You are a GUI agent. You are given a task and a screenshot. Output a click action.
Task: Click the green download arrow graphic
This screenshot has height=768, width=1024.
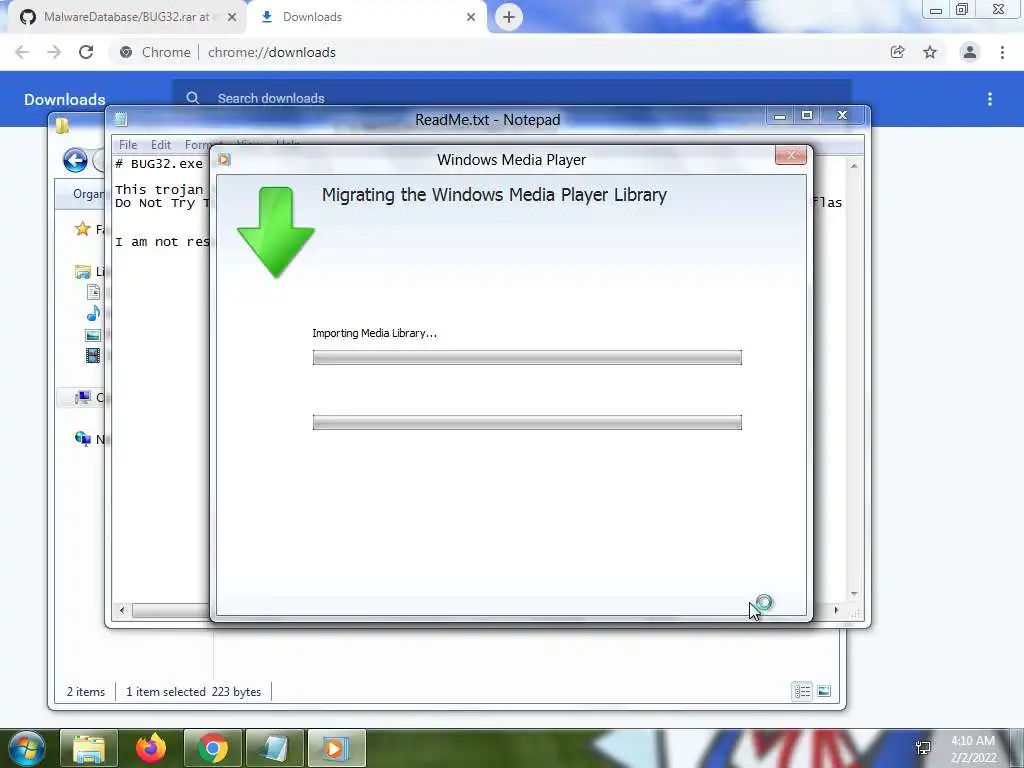276,232
